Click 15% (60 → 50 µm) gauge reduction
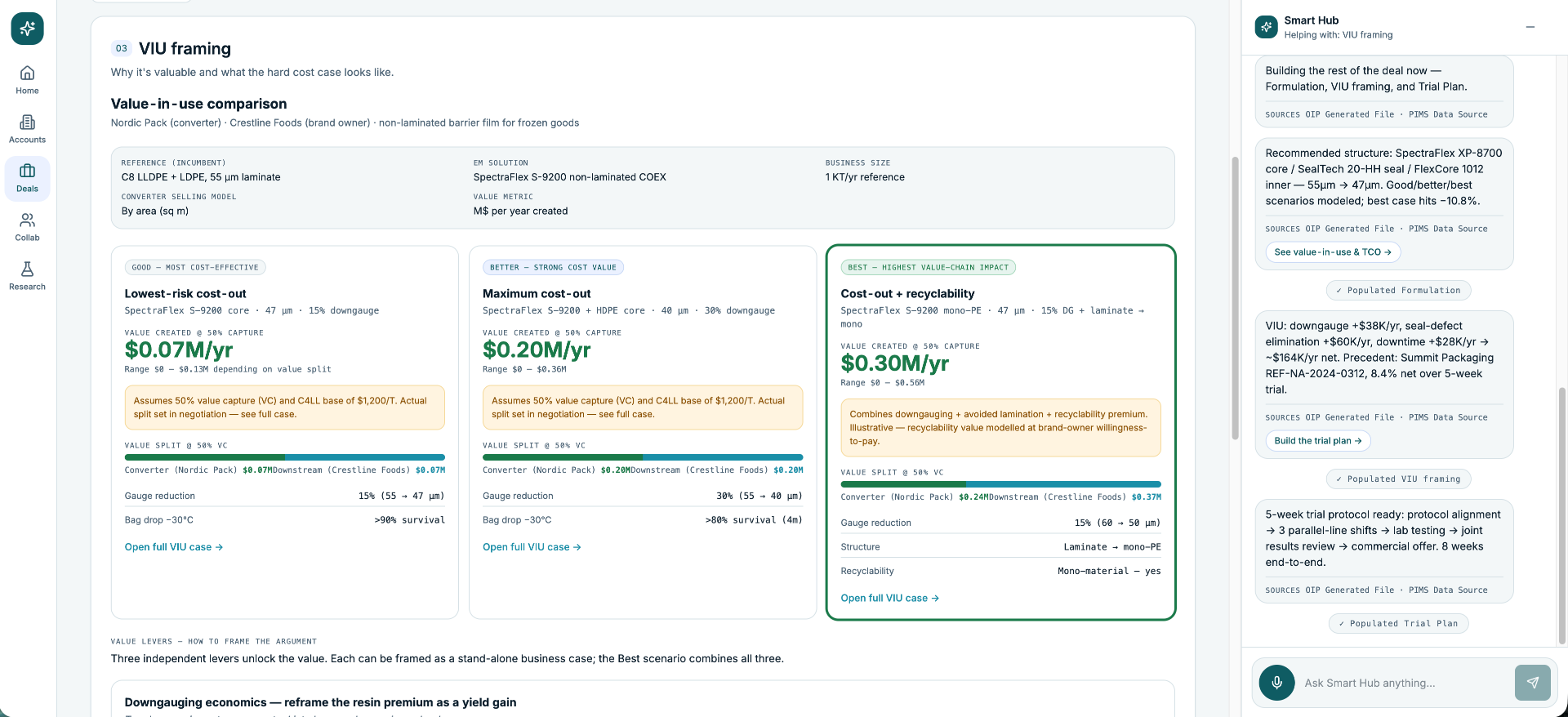The width and height of the screenshot is (1568, 717). tap(1117, 523)
